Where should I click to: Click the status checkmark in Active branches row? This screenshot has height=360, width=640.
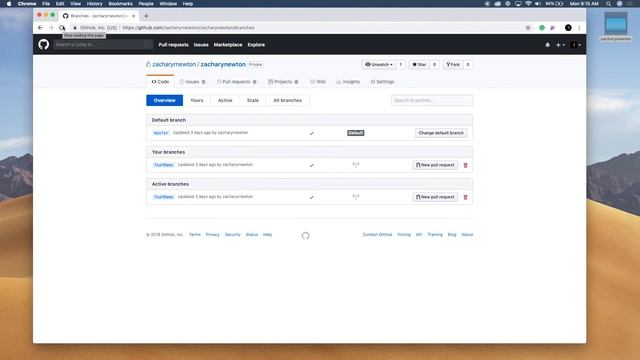[311, 197]
